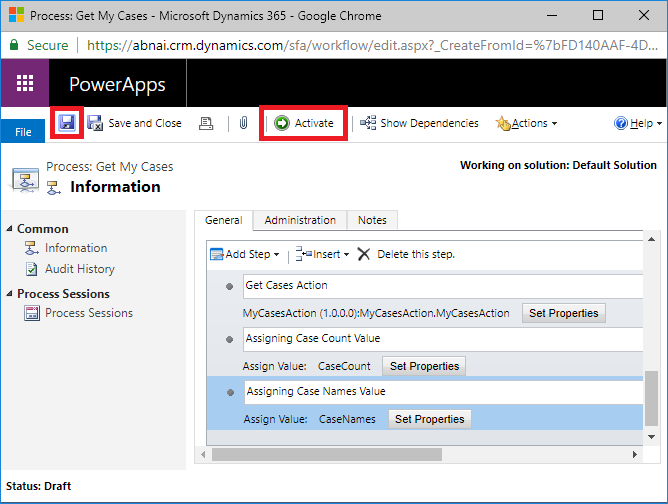The width and height of the screenshot is (668, 504).
Task: Click the print icon in toolbar
Action: coord(206,124)
